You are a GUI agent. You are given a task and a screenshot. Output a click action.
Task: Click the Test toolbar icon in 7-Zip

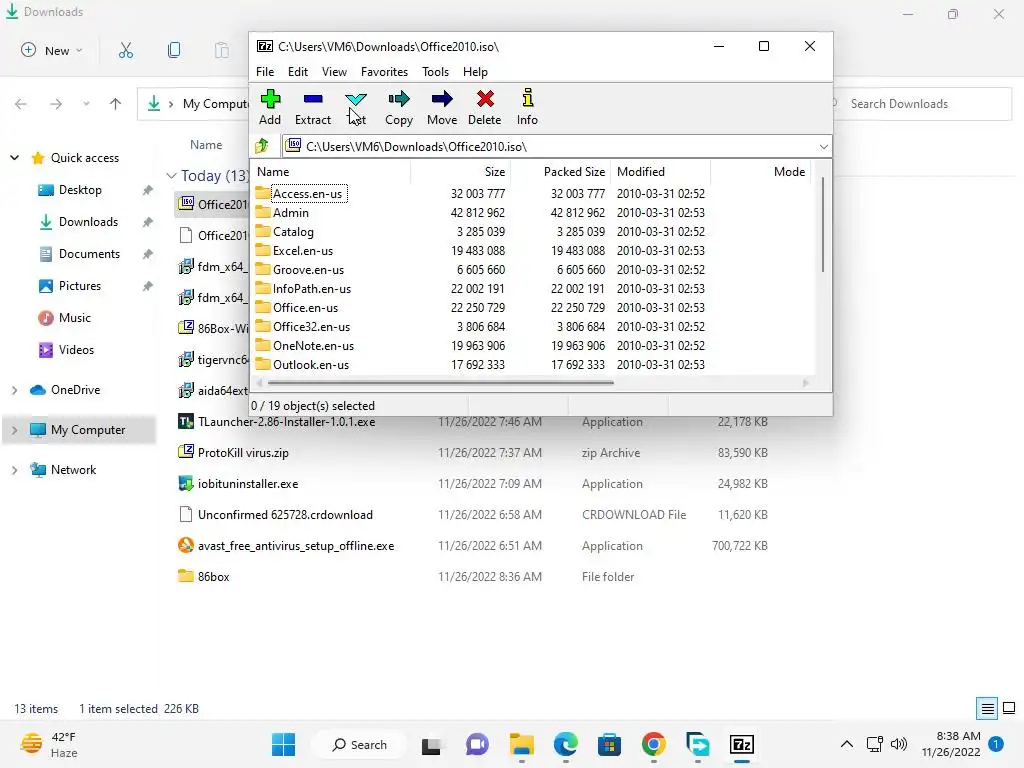pyautogui.click(x=356, y=107)
